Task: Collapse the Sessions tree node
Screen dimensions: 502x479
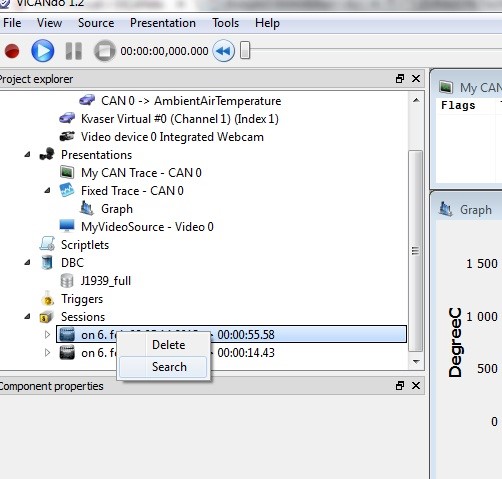Action: pyautogui.click(x=28, y=316)
